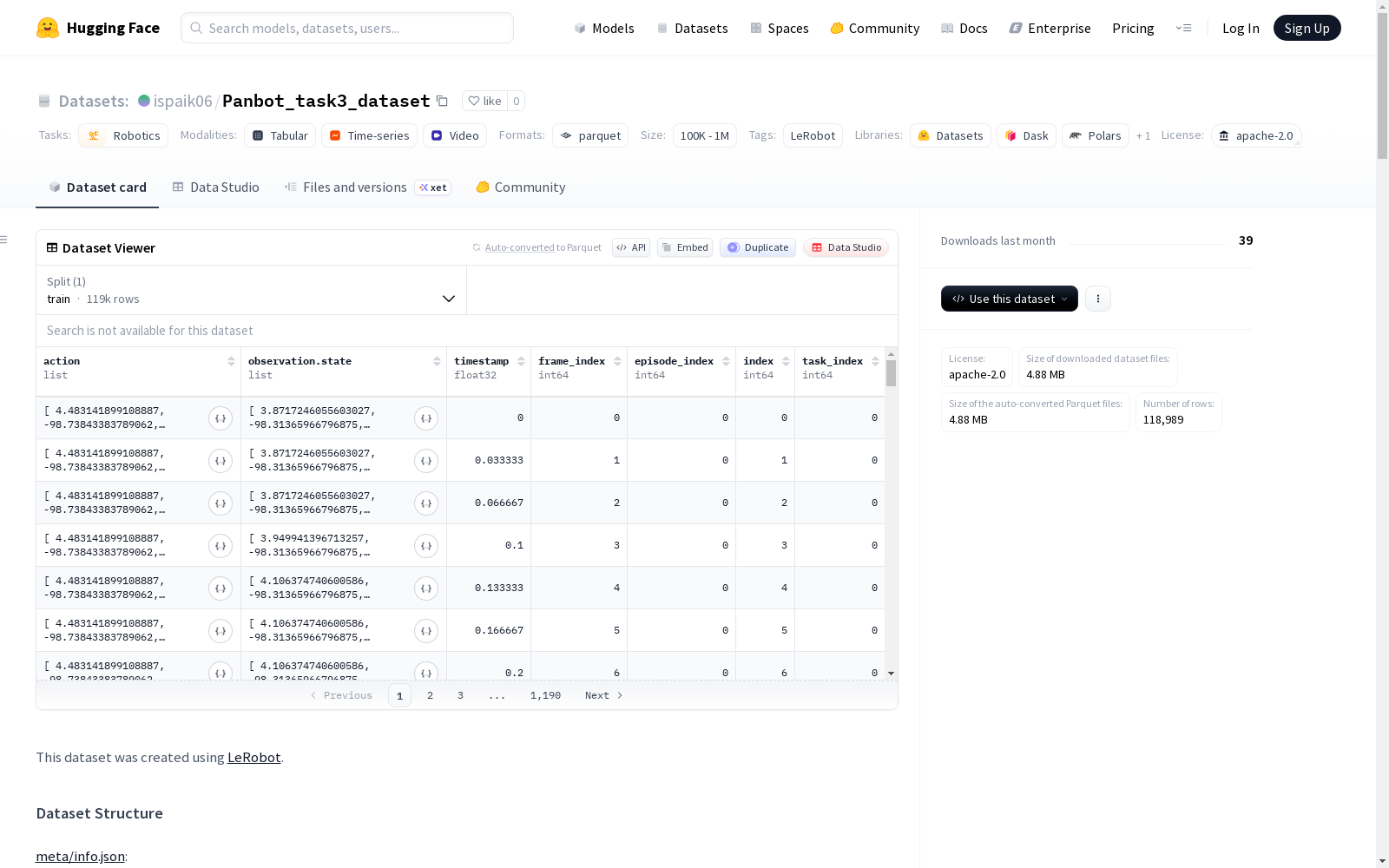
Task: Click the API button
Action: [631, 247]
